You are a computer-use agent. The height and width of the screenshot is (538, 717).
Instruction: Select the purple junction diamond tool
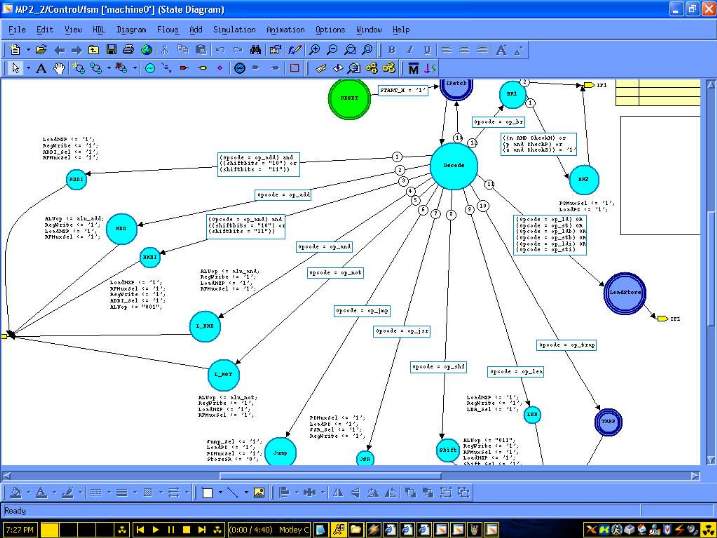click(219, 68)
